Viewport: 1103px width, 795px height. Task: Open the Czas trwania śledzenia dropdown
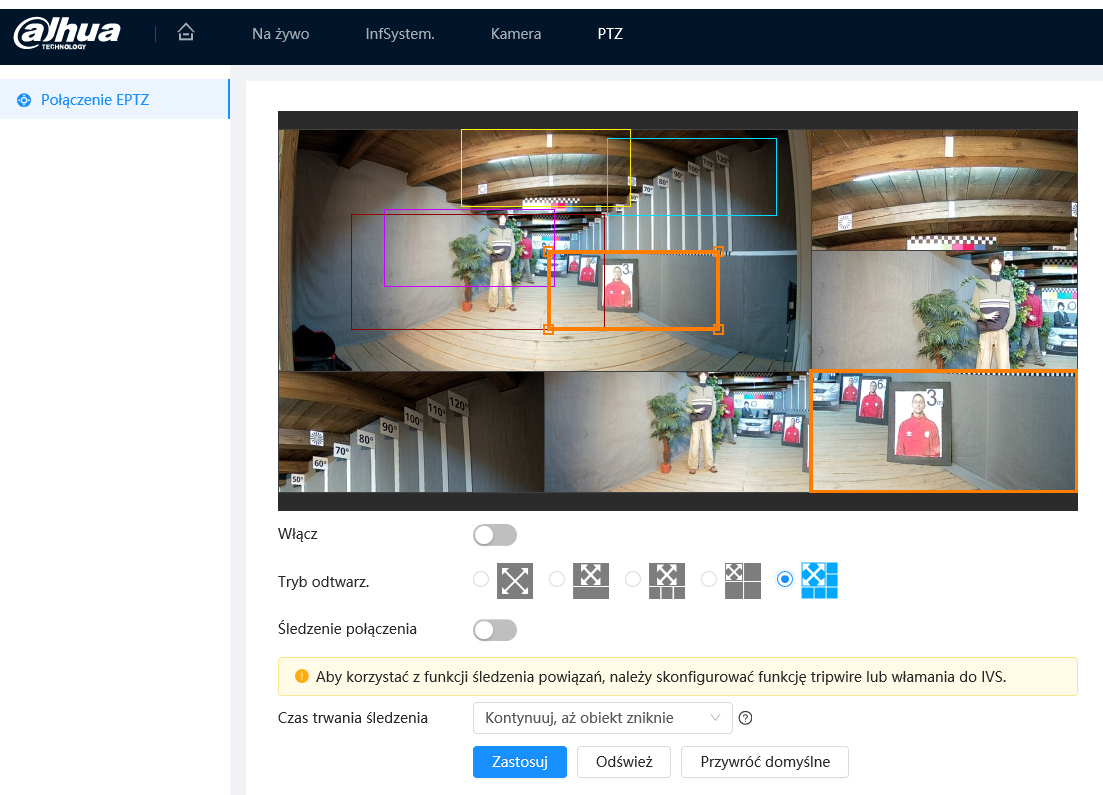click(602, 717)
